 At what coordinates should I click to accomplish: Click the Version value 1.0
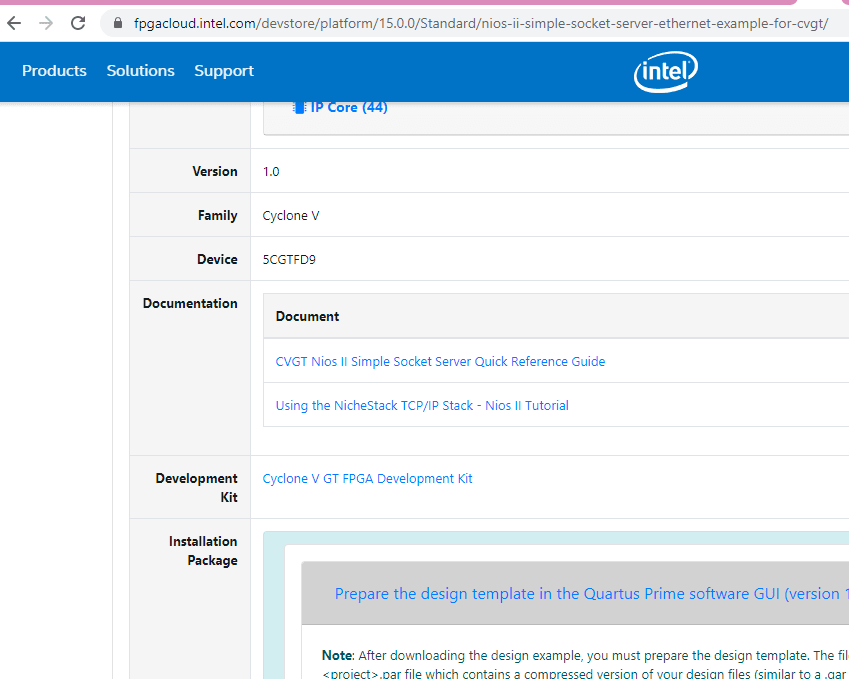click(x=270, y=171)
